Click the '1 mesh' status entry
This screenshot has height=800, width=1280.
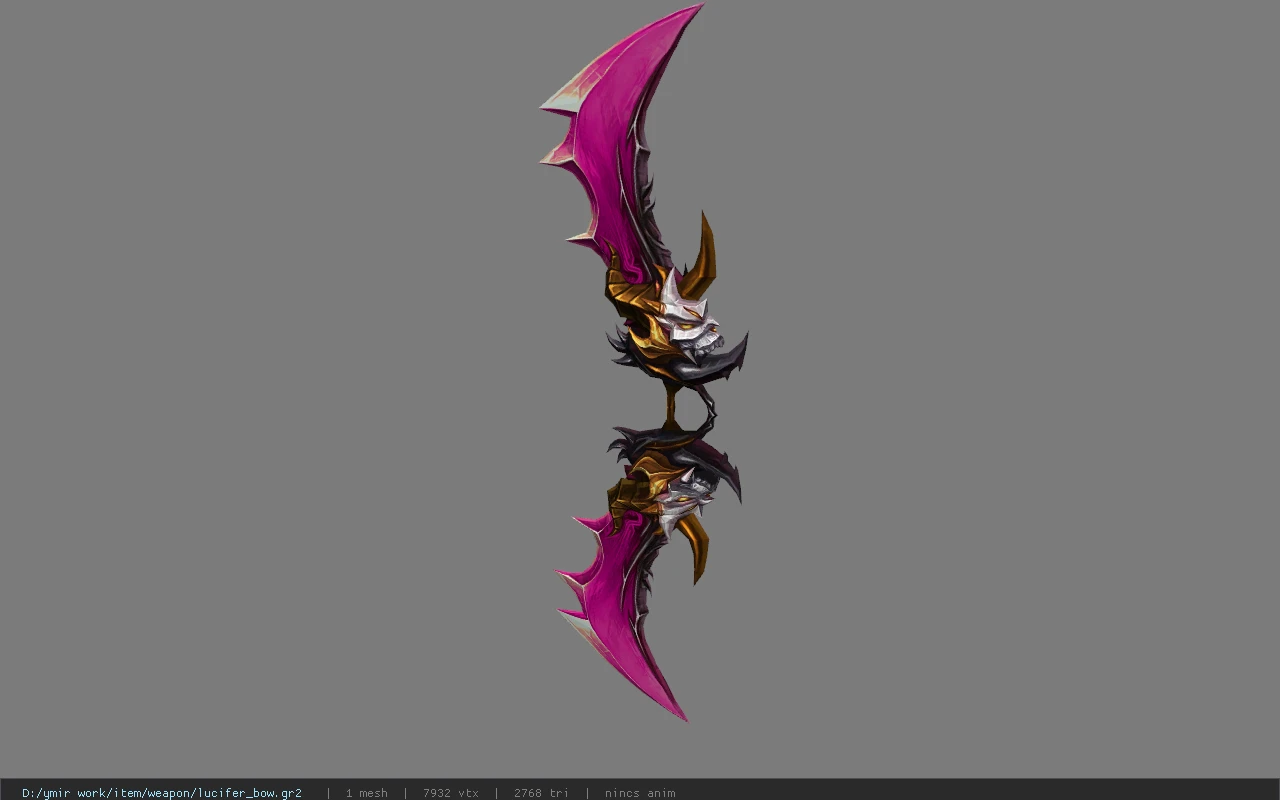pos(367,793)
